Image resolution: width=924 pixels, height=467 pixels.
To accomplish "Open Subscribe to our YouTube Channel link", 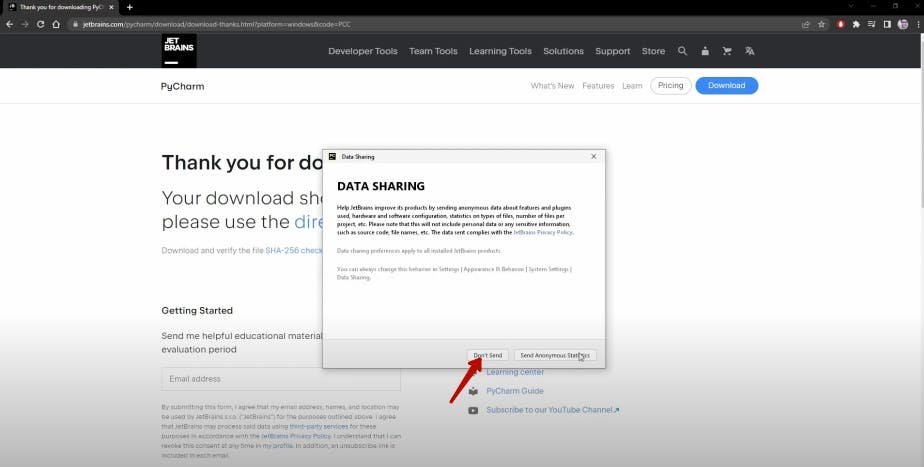I will click(553, 410).
